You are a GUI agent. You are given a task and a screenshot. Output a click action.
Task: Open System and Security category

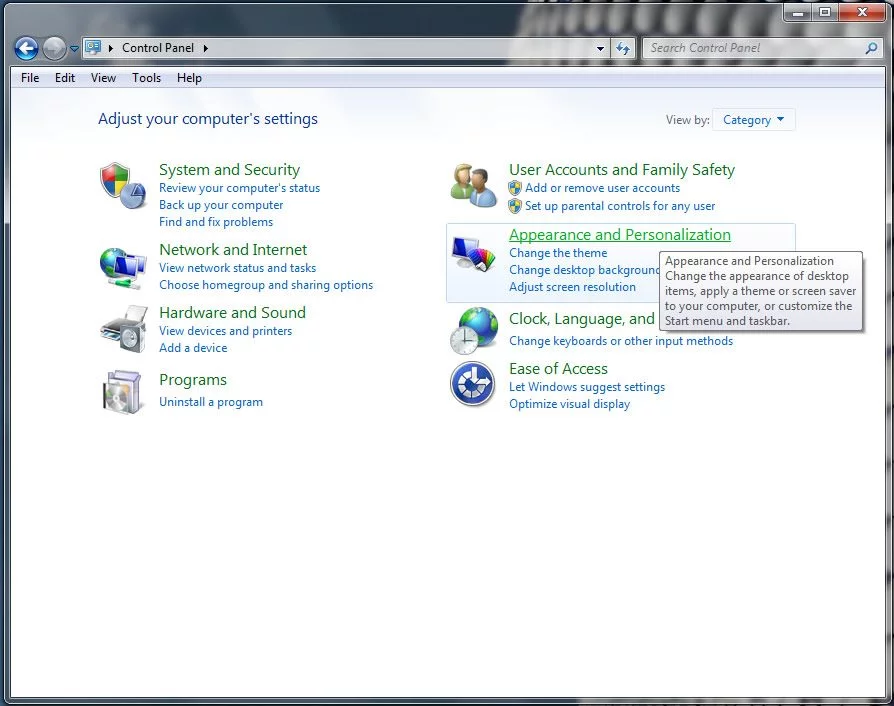(x=229, y=170)
